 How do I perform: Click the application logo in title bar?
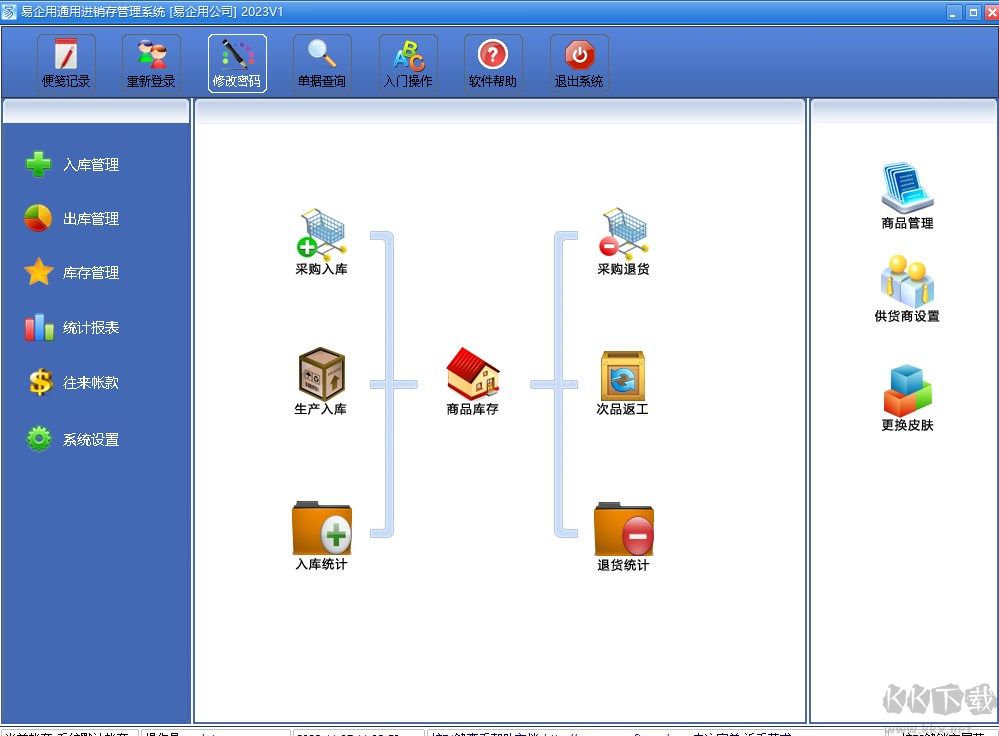click(9, 12)
